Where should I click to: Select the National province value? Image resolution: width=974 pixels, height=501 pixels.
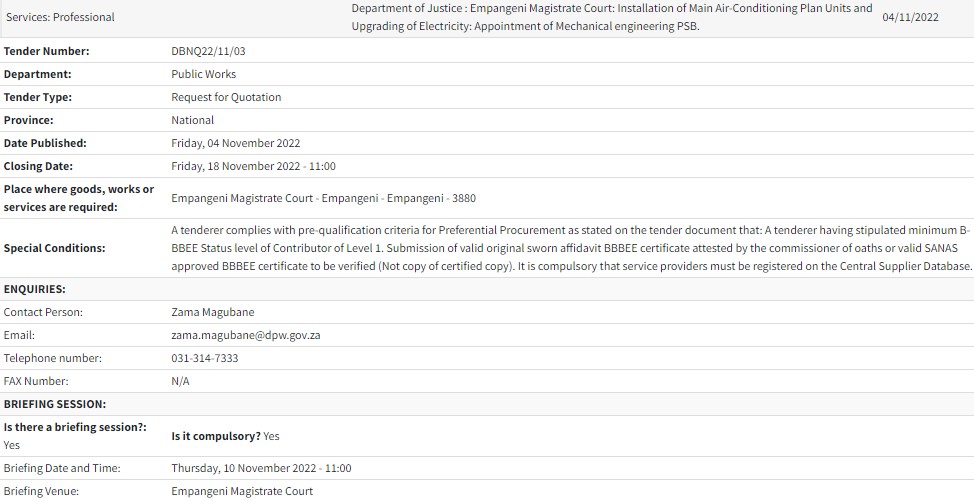[192, 120]
